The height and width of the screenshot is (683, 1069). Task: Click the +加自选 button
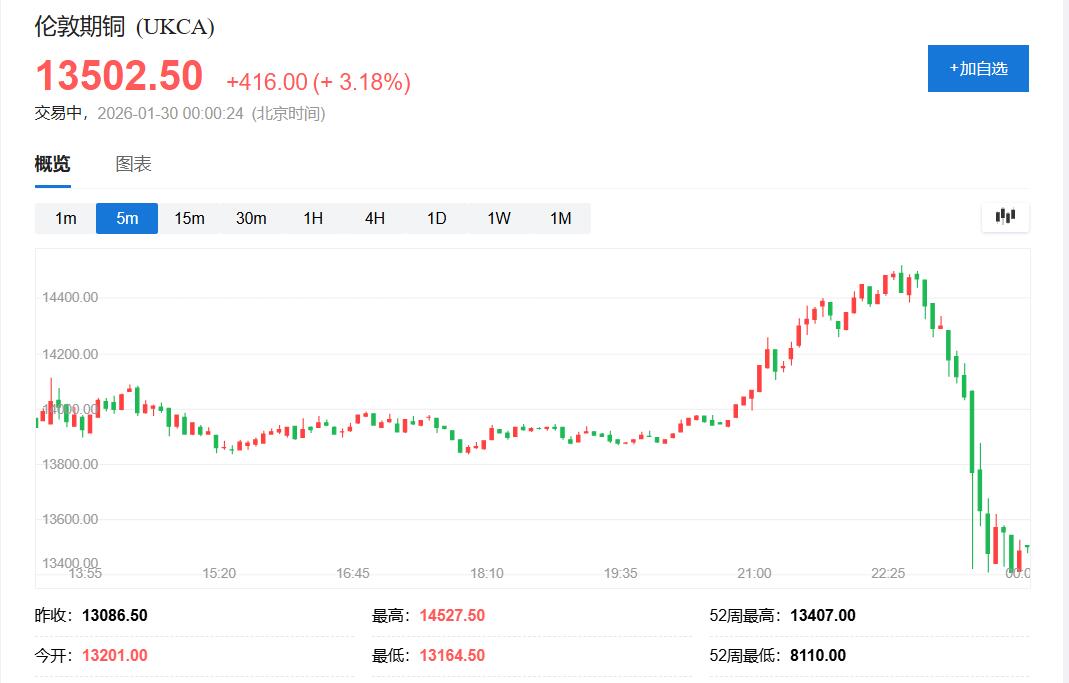coord(977,69)
